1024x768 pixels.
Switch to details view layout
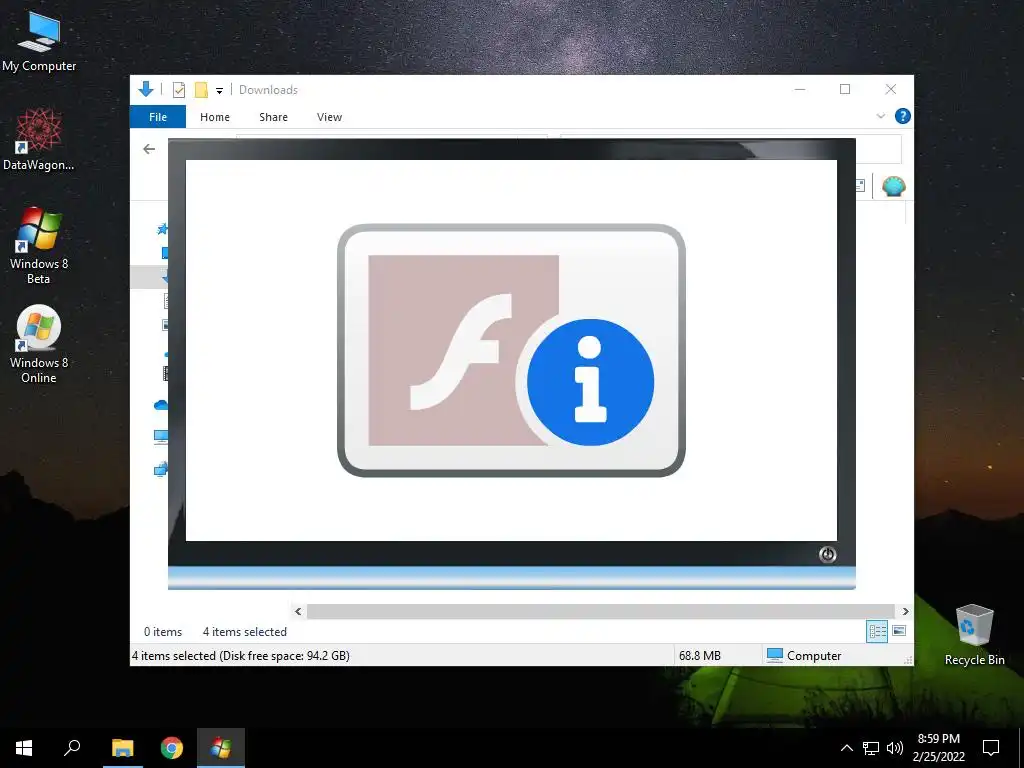pyautogui.click(x=877, y=631)
